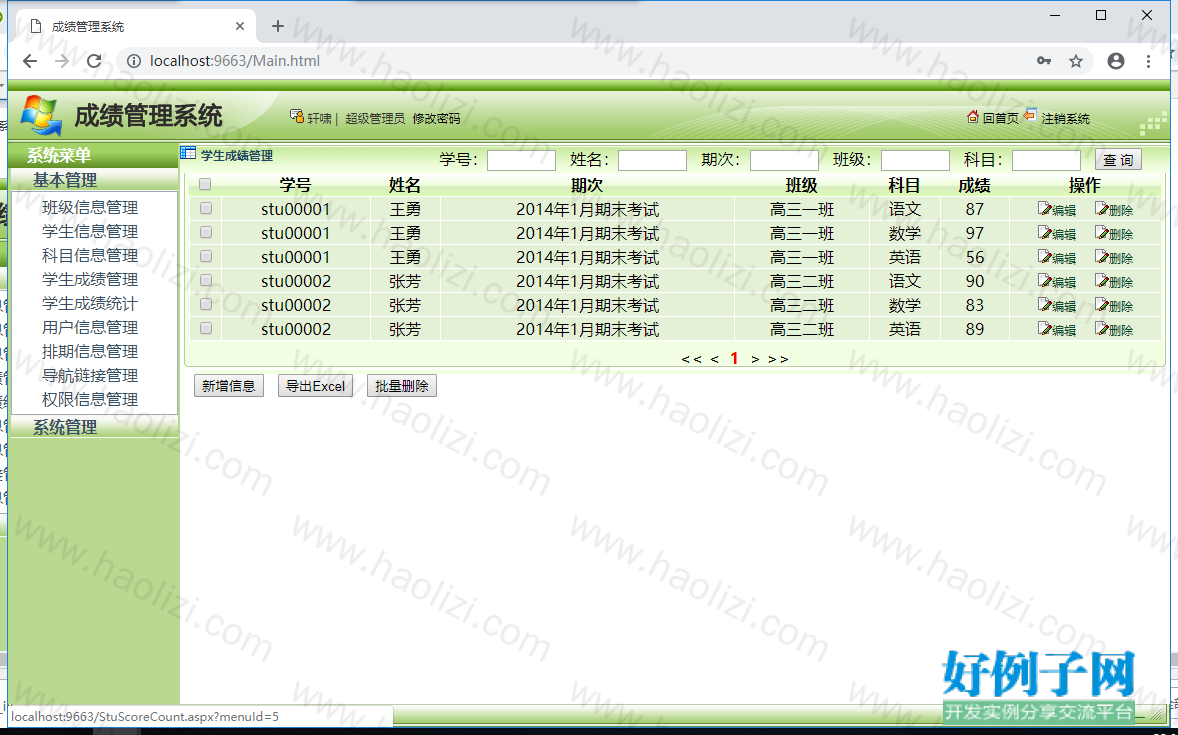Screen dimensions: 1178x735
Task: Toggle the select-all checkbox in table header
Action: (205, 184)
